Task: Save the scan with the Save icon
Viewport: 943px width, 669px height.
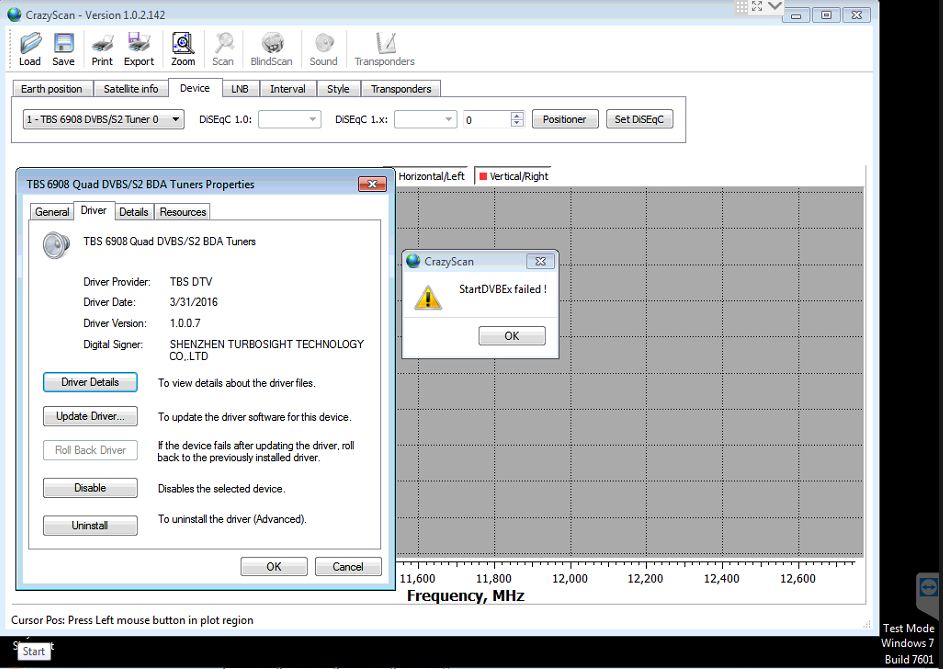Action: coord(63,49)
